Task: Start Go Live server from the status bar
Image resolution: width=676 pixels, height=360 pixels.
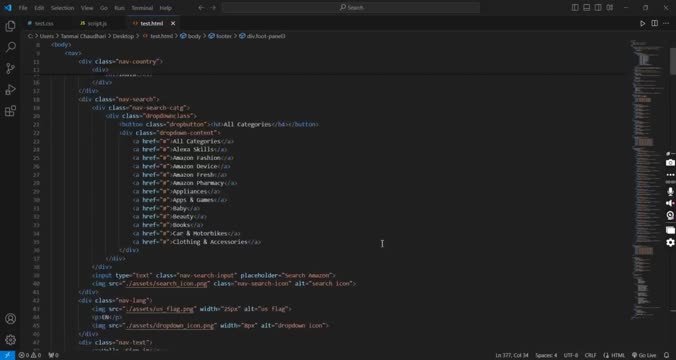Action: [x=644, y=355]
